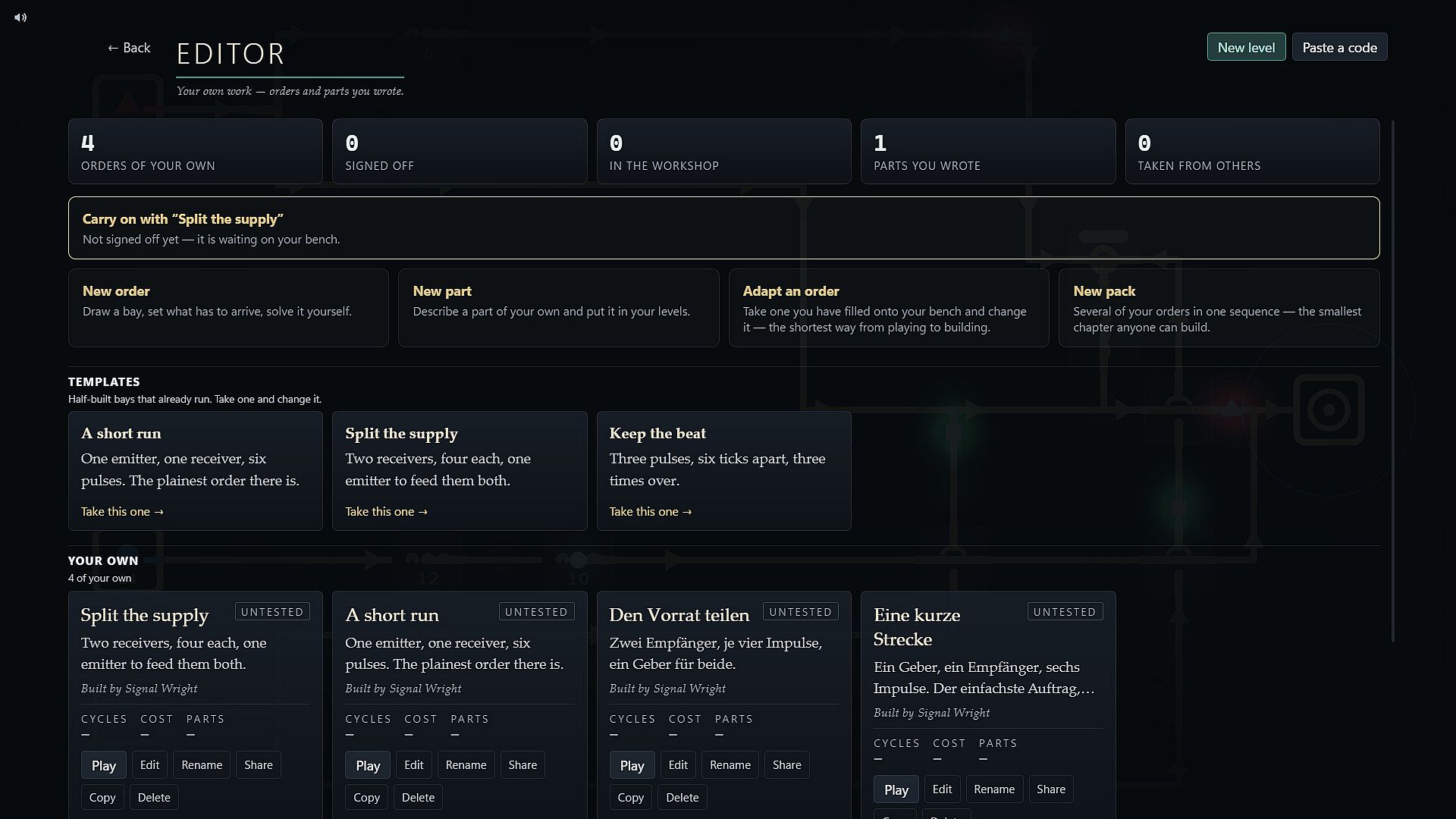The width and height of the screenshot is (1456, 819).
Task: Rename the Eine kurze Strecke order
Action: [x=994, y=789]
